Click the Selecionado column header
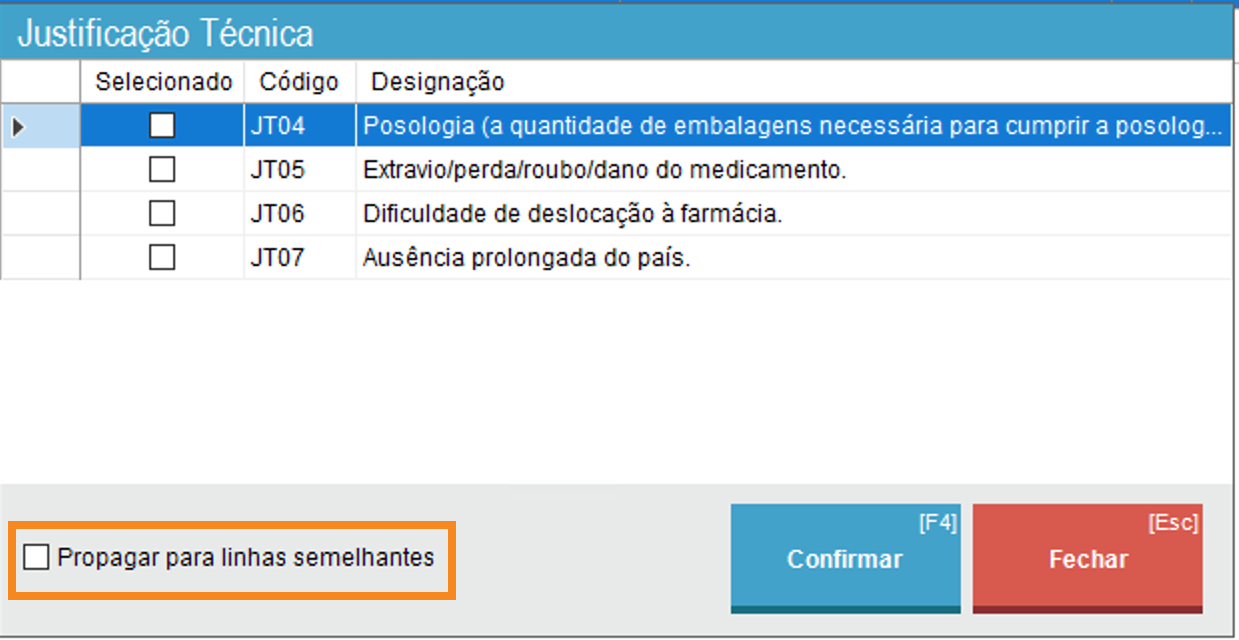This screenshot has height=640, width=1239. pyautogui.click(x=163, y=82)
